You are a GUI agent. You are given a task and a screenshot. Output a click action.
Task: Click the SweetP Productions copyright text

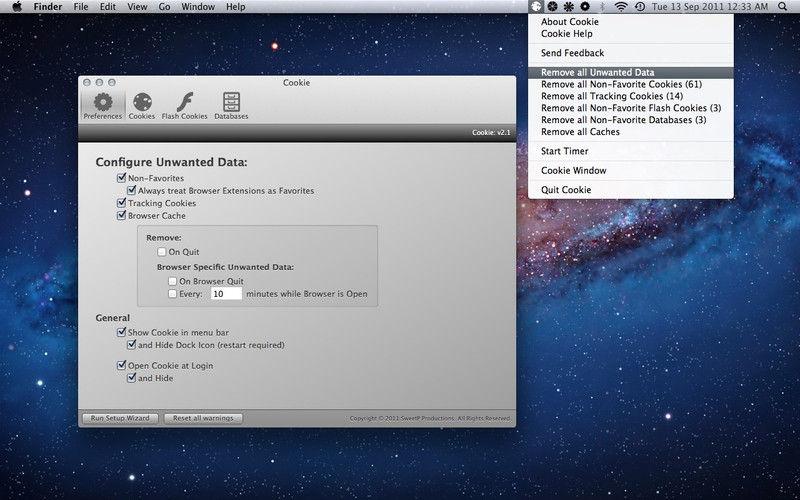tap(430, 418)
